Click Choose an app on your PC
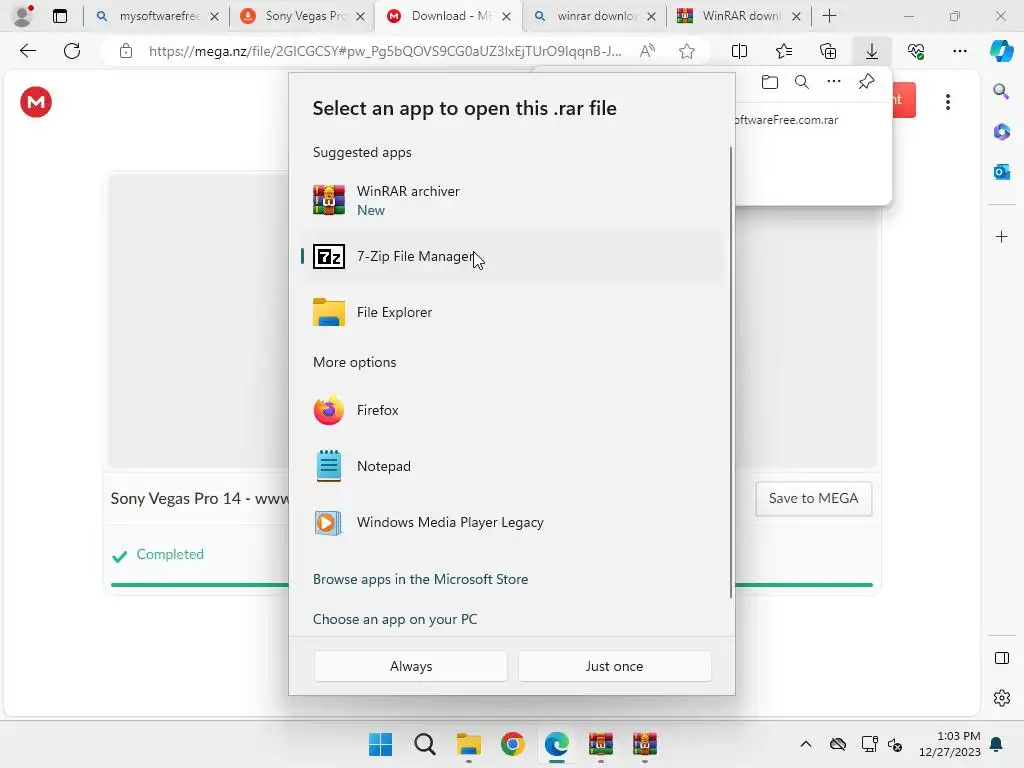This screenshot has height=768, width=1024. click(x=395, y=619)
